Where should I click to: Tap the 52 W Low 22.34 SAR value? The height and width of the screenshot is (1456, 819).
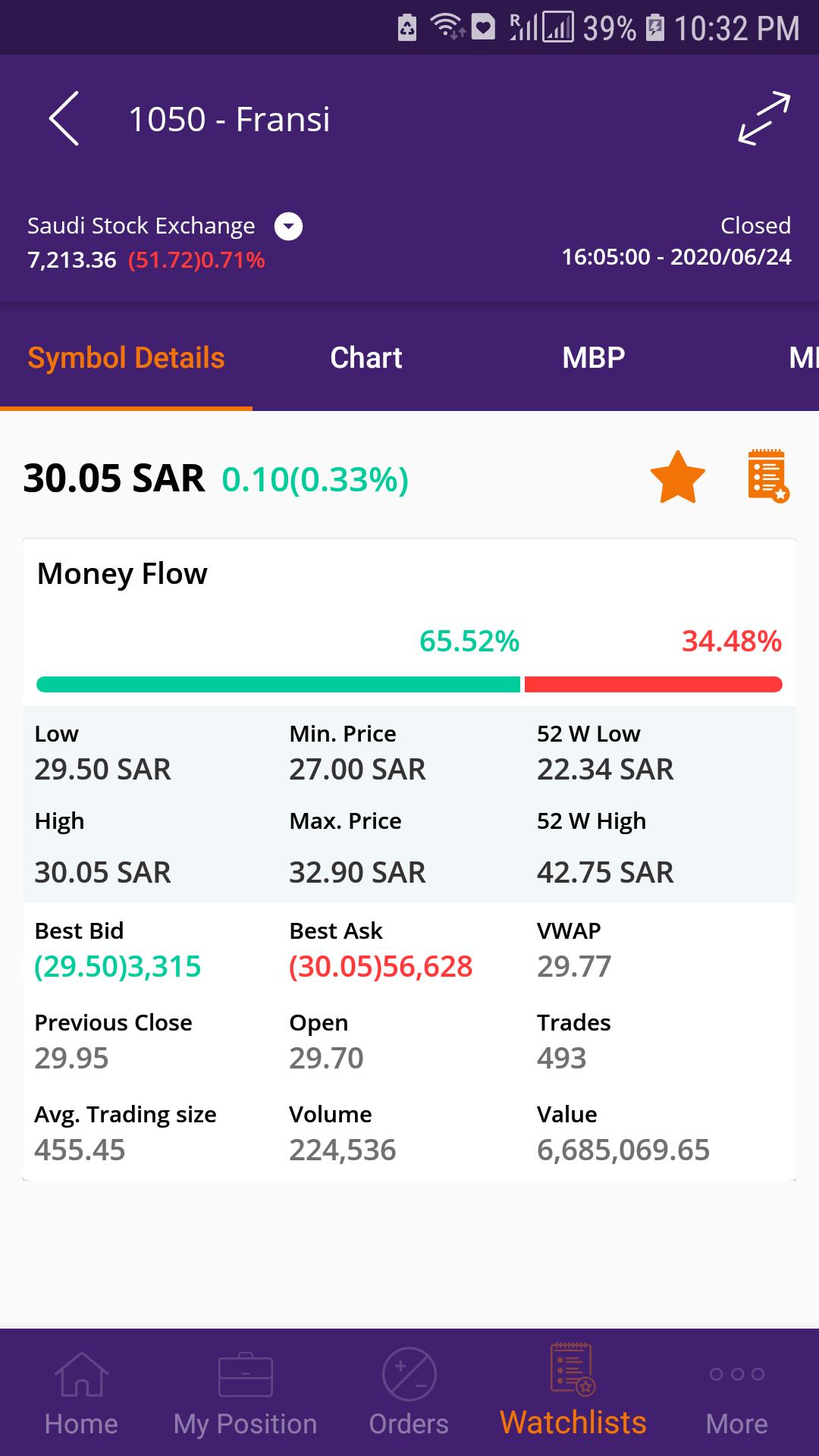[605, 769]
